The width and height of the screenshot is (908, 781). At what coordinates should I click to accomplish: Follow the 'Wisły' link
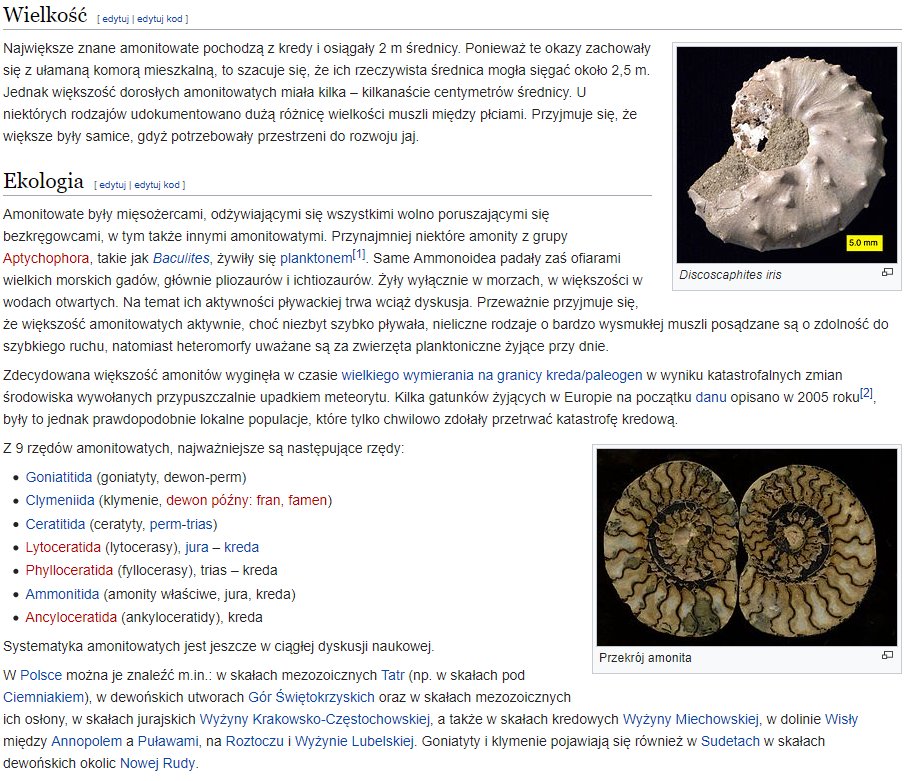[x=841, y=719]
